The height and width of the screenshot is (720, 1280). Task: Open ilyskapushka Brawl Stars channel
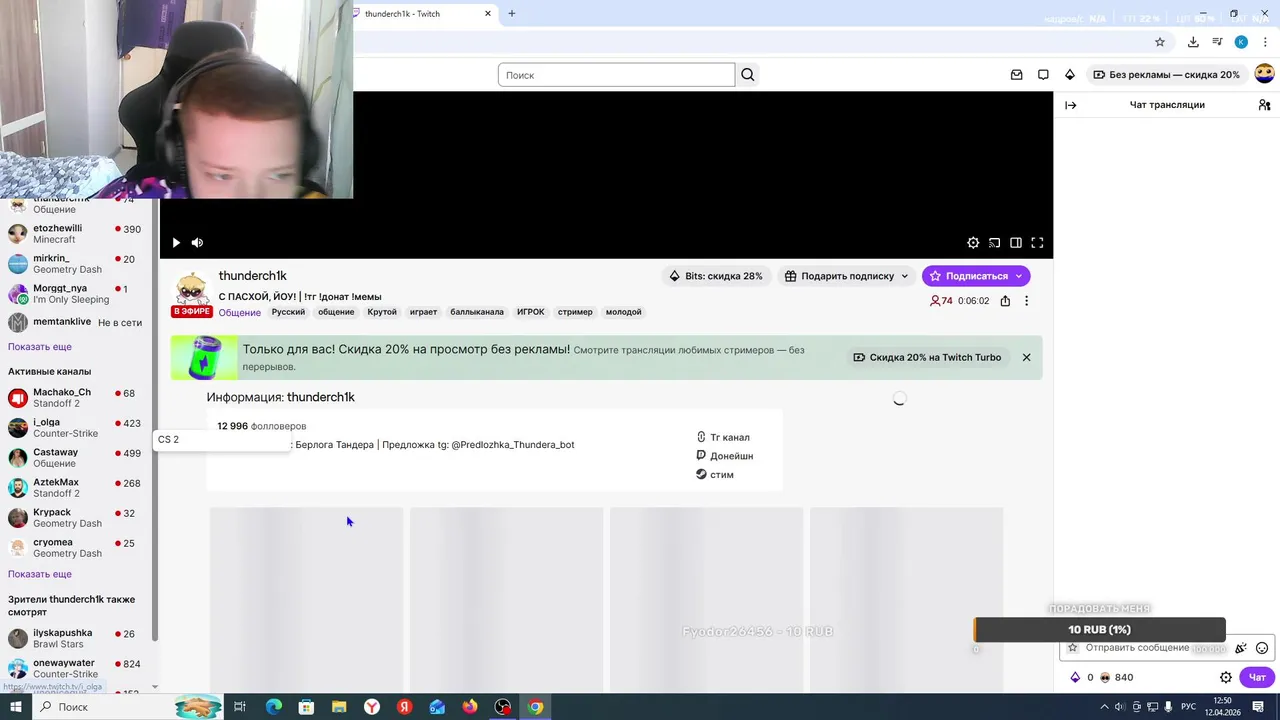coord(75,639)
